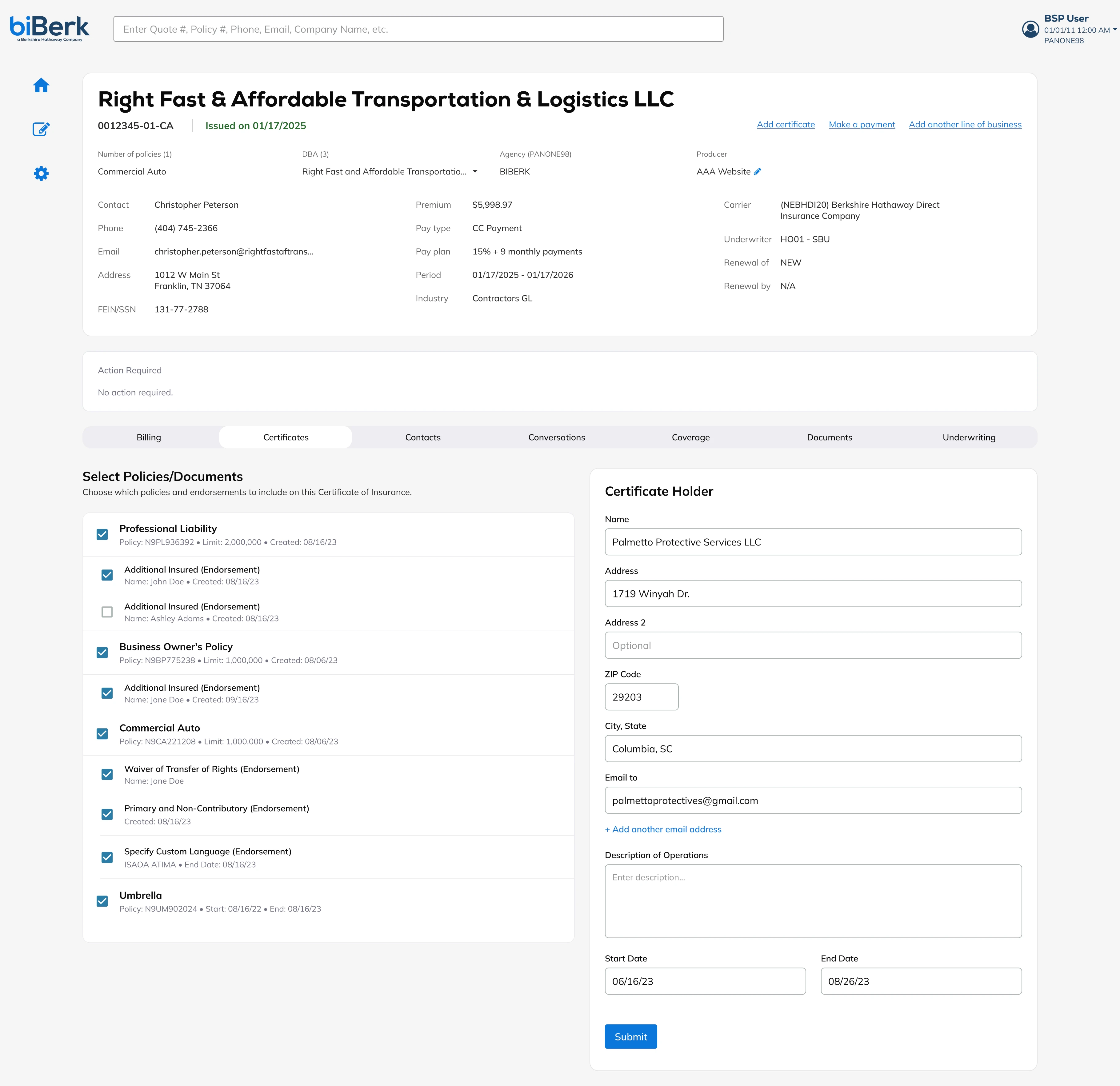Viewport: 1120px width, 1086px height.
Task: Click the Issued on 01/17/2025 status
Action: coord(255,126)
